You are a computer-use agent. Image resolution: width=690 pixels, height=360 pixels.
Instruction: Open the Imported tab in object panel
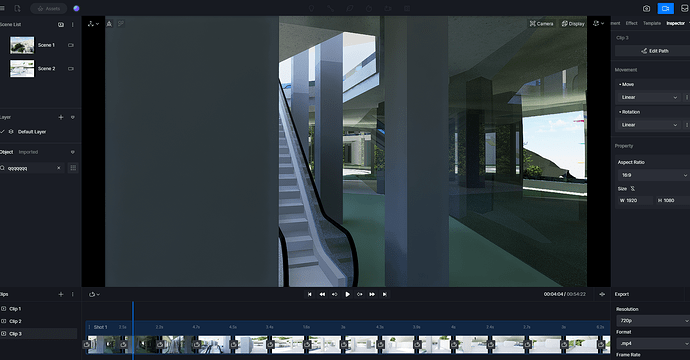pos(28,152)
